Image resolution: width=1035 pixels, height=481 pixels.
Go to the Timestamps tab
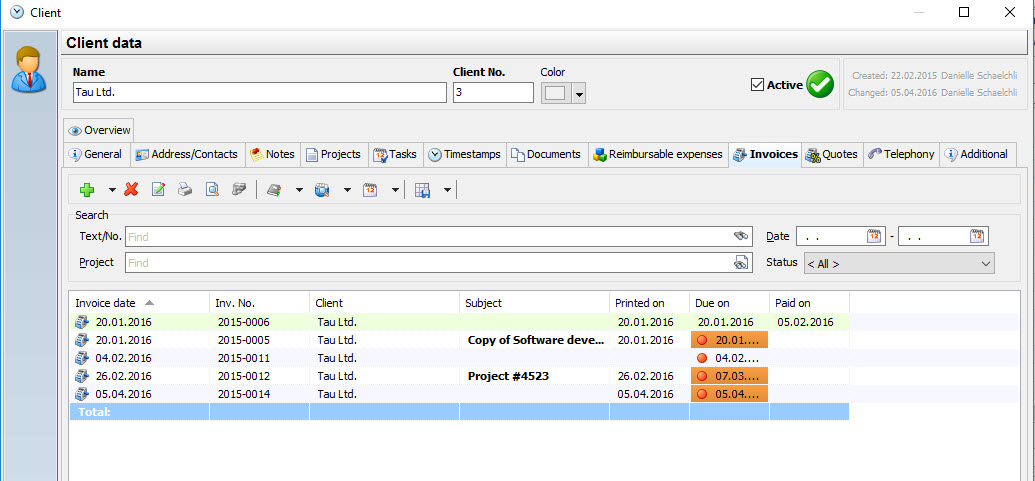(x=464, y=154)
